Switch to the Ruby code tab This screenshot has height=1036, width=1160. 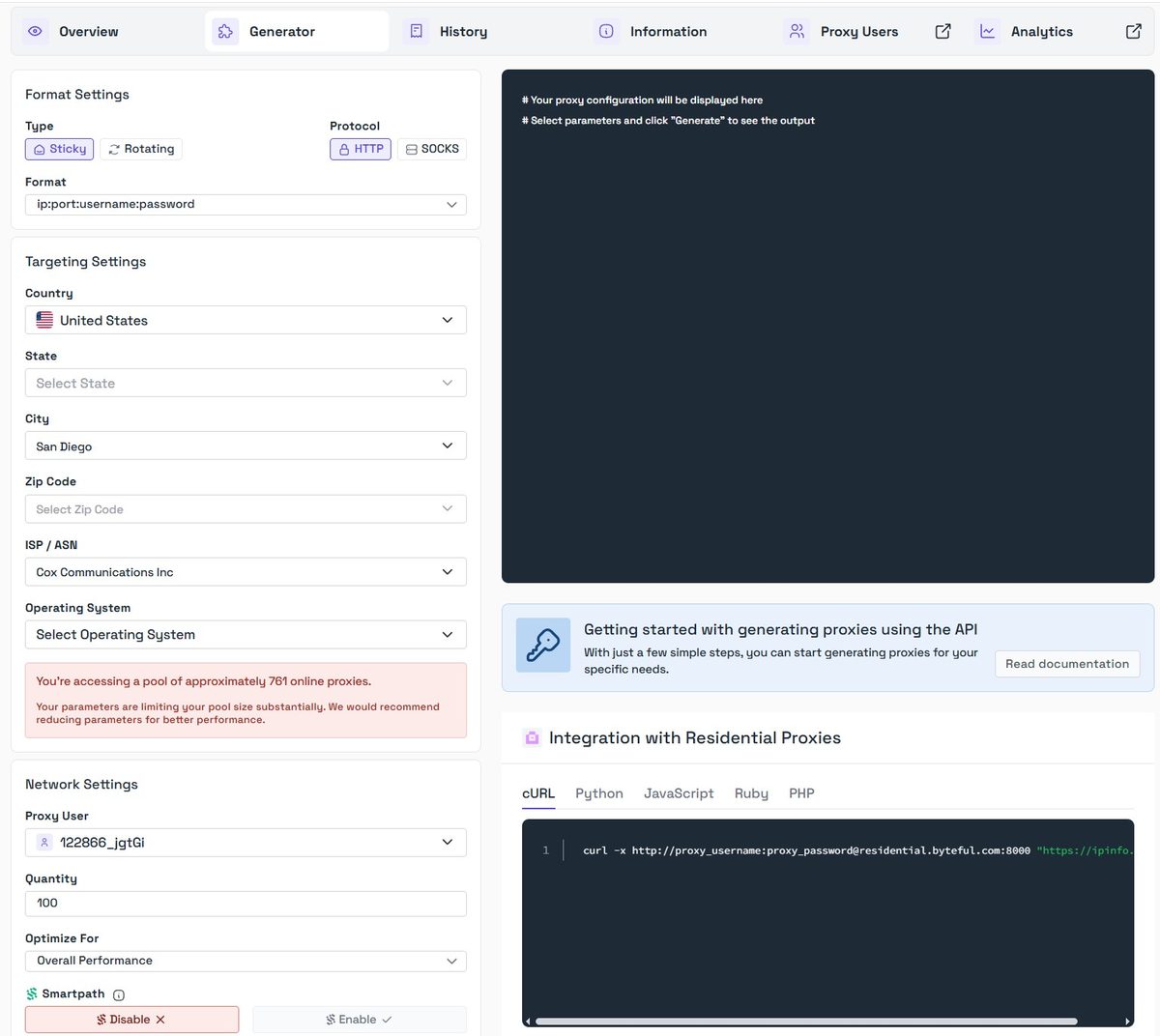(x=751, y=793)
